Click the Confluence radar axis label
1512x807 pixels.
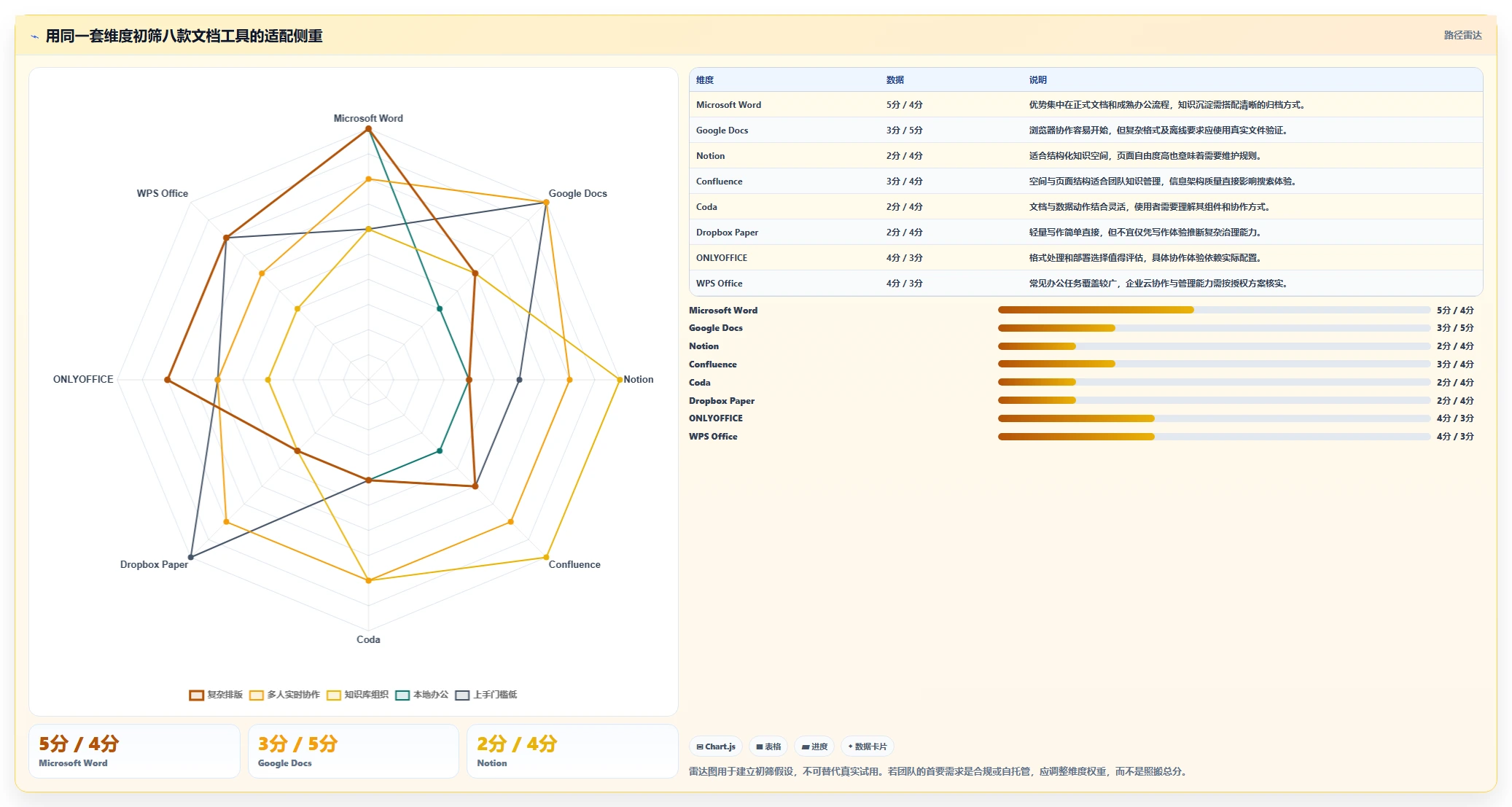tap(574, 564)
